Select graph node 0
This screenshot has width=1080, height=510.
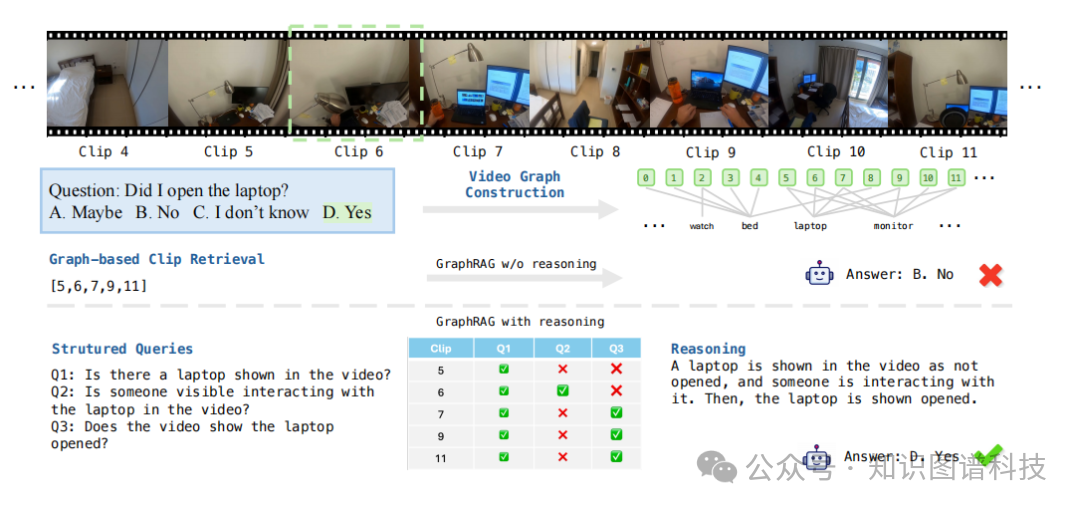pyautogui.click(x=645, y=178)
